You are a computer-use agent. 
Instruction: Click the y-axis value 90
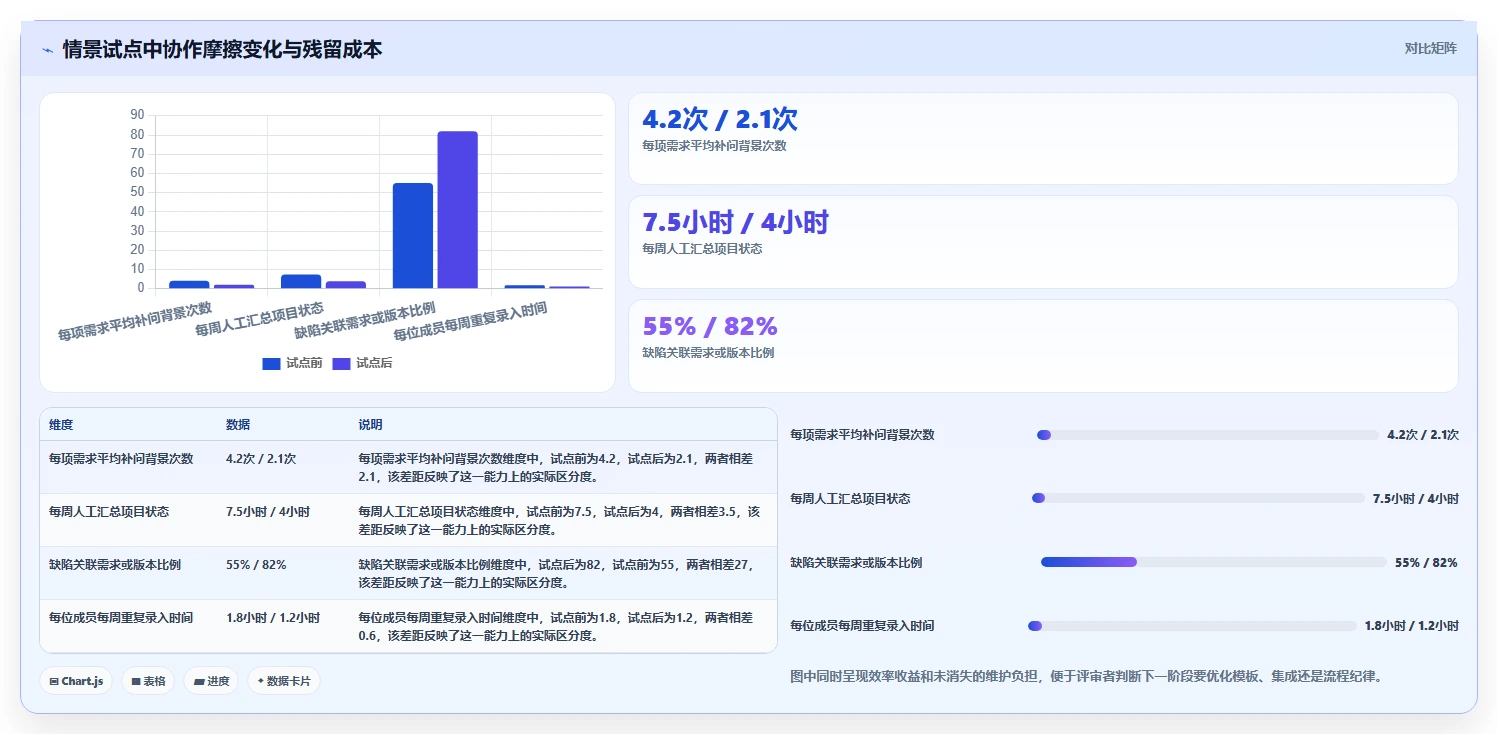pyautogui.click(x=137, y=115)
